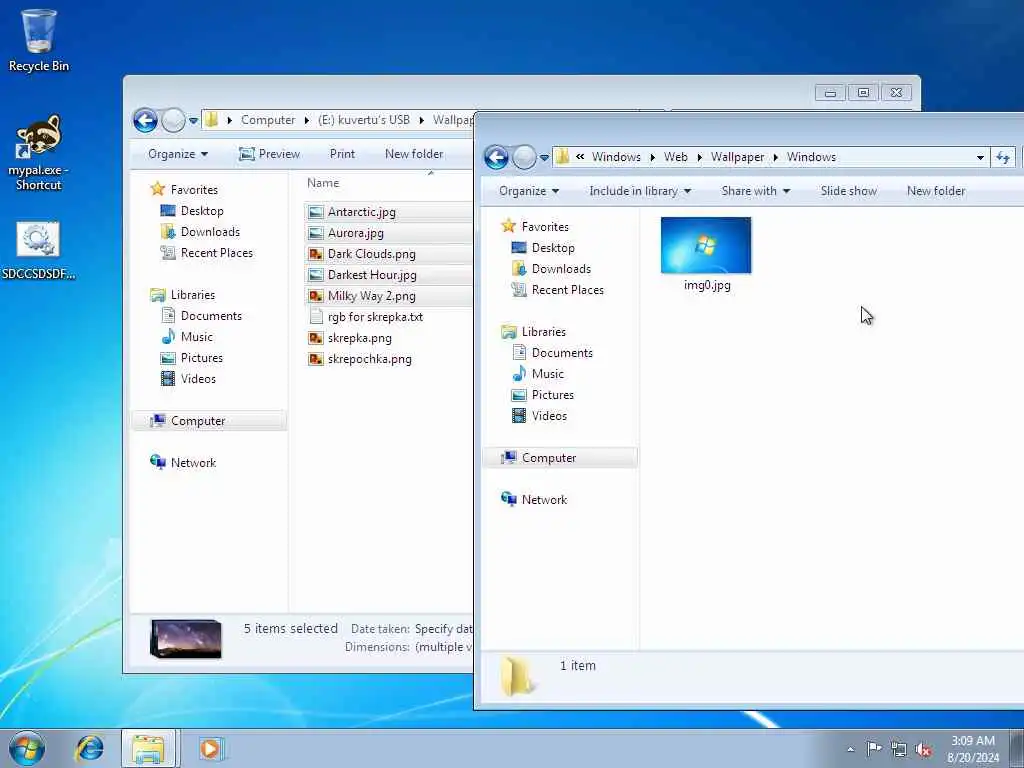Click Print in the USB window toolbar
The image size is (1024, 768).
pos(342,154)
